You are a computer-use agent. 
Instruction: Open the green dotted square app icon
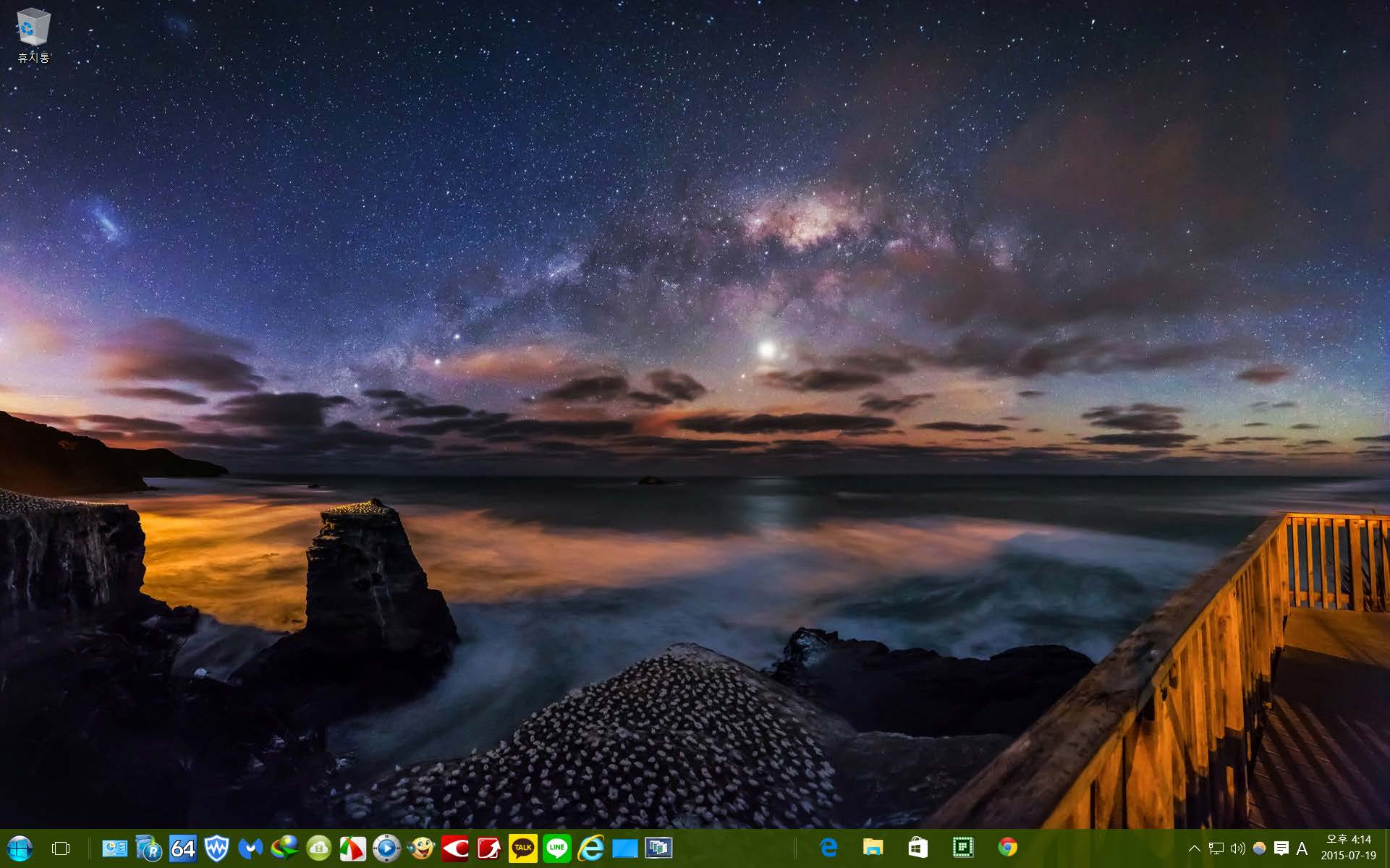pyautogui.click(x=963, y=848)
